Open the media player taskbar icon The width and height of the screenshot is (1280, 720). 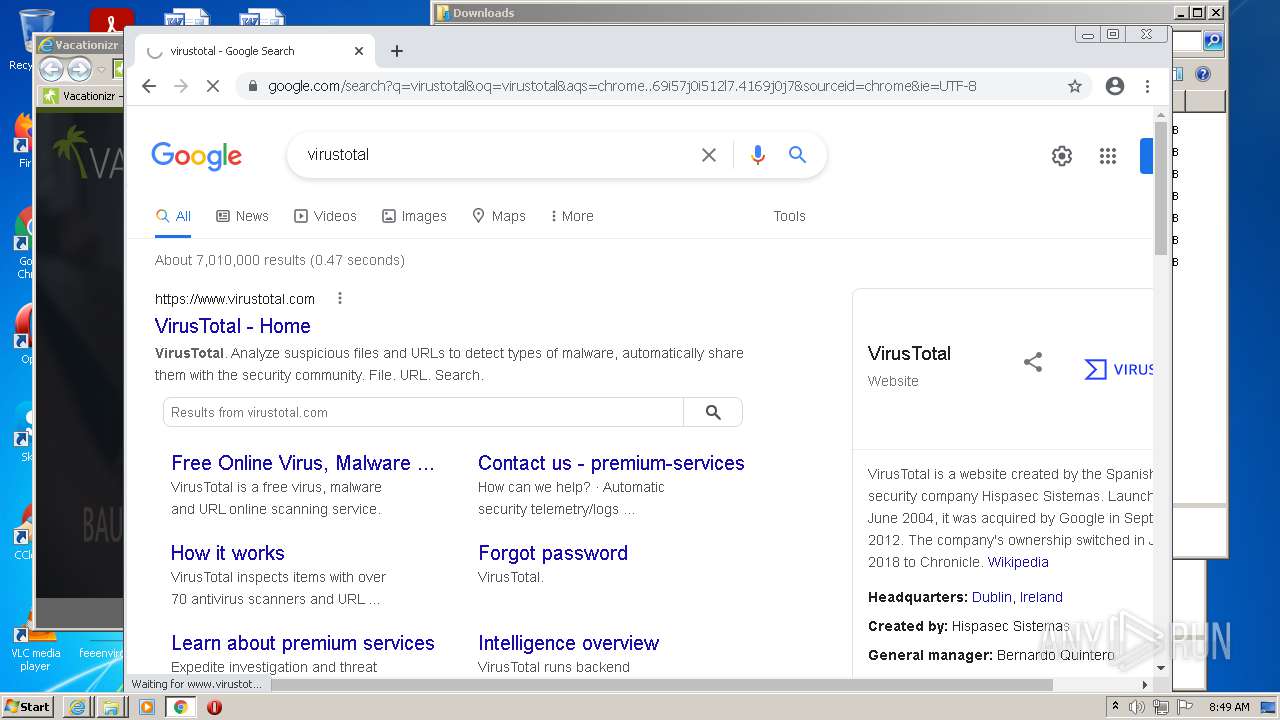click(x=147, y=707)
